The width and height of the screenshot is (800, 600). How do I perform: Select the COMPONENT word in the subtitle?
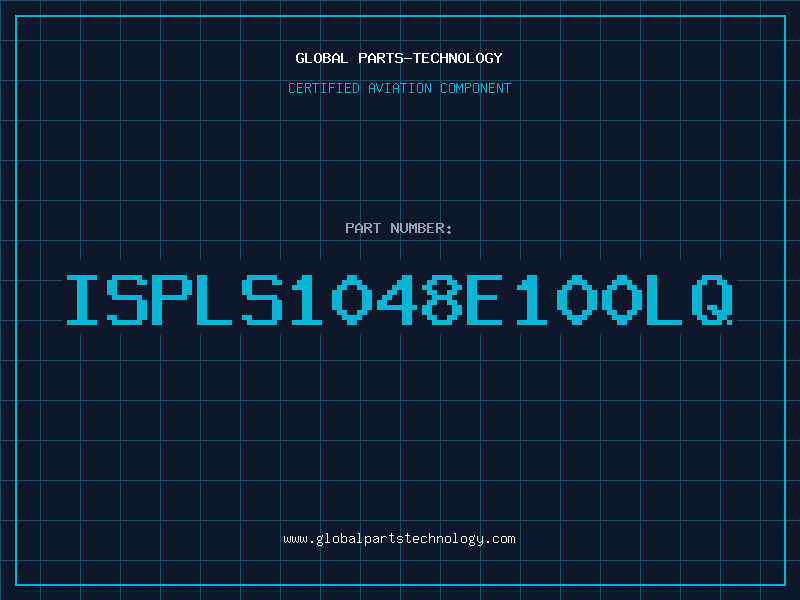coord(476,88)
